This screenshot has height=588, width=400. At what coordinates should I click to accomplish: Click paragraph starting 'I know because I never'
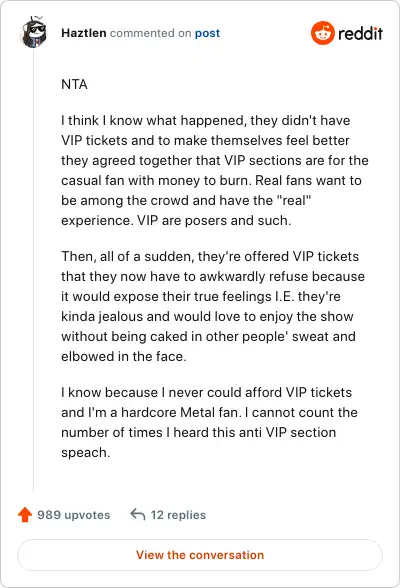click(x=209, y=422)
